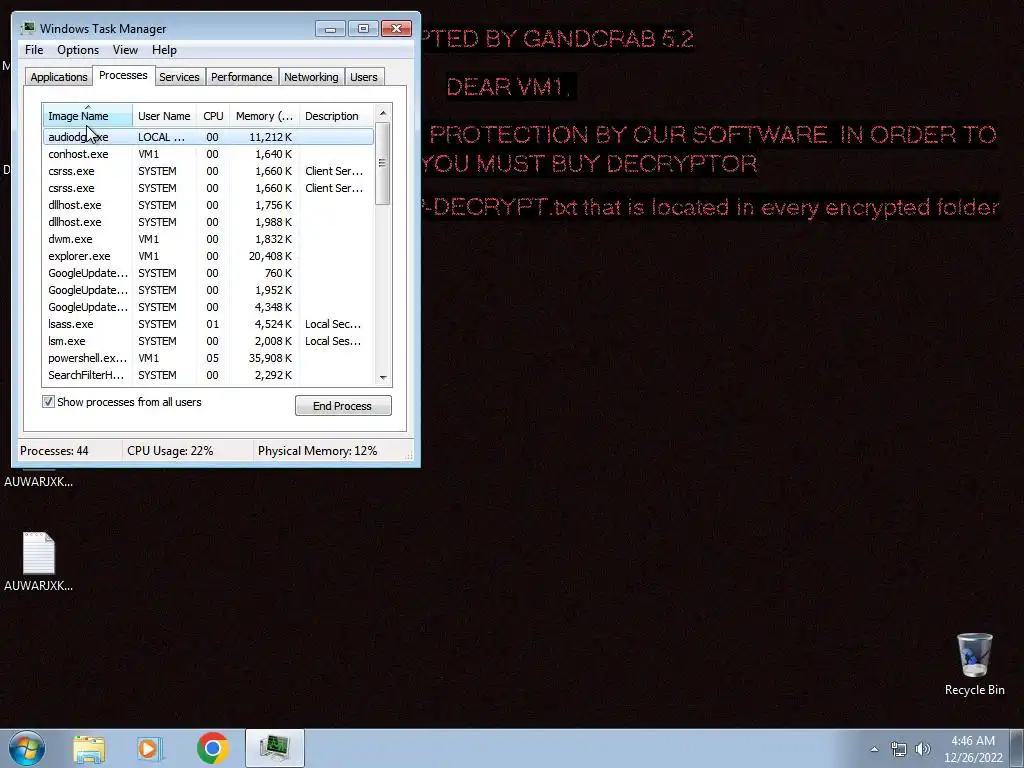Open Google Chrome from the taskbar

[x=212, y=748]
